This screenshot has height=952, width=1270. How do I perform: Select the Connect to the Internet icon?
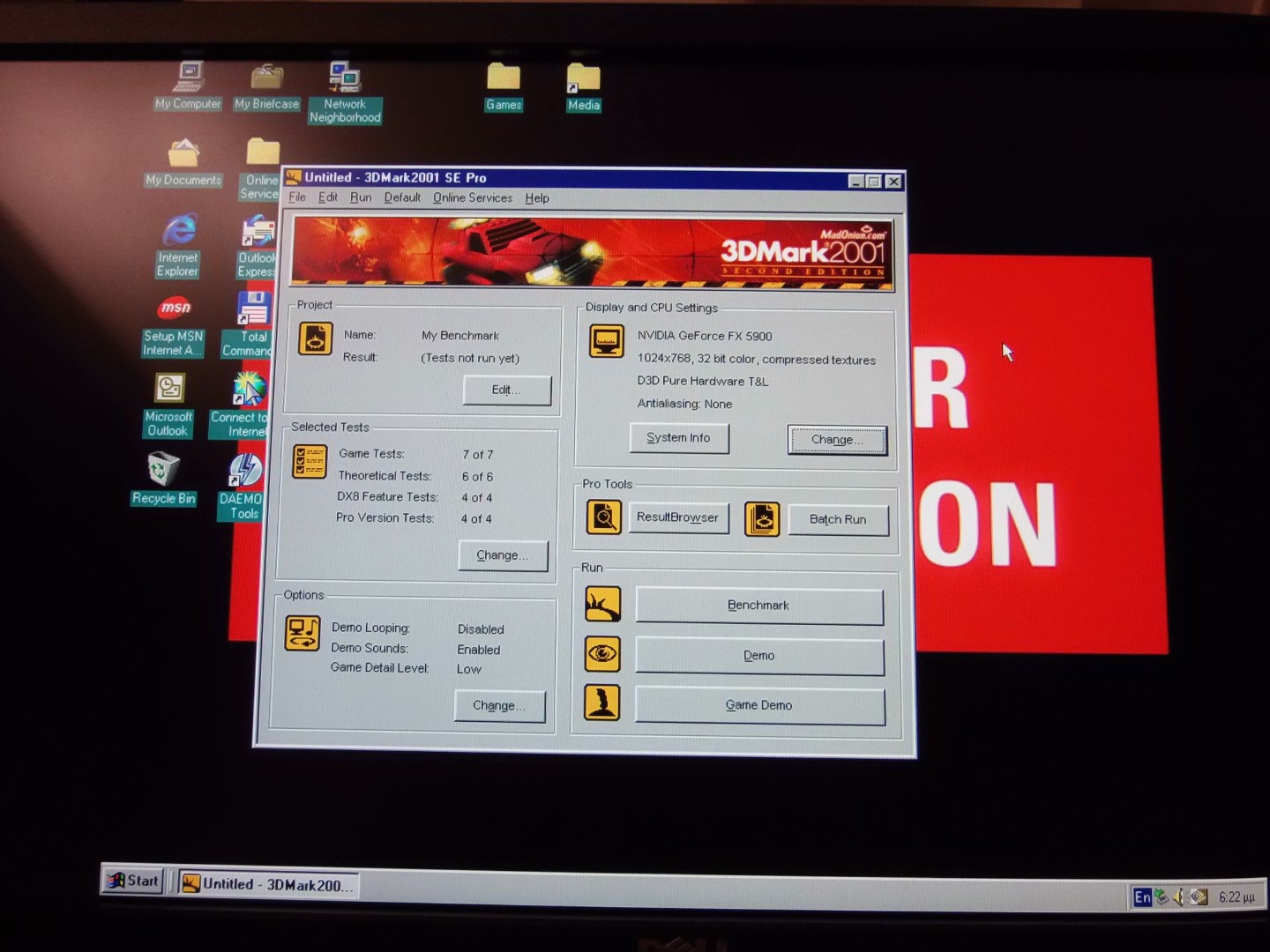[242, 405]
